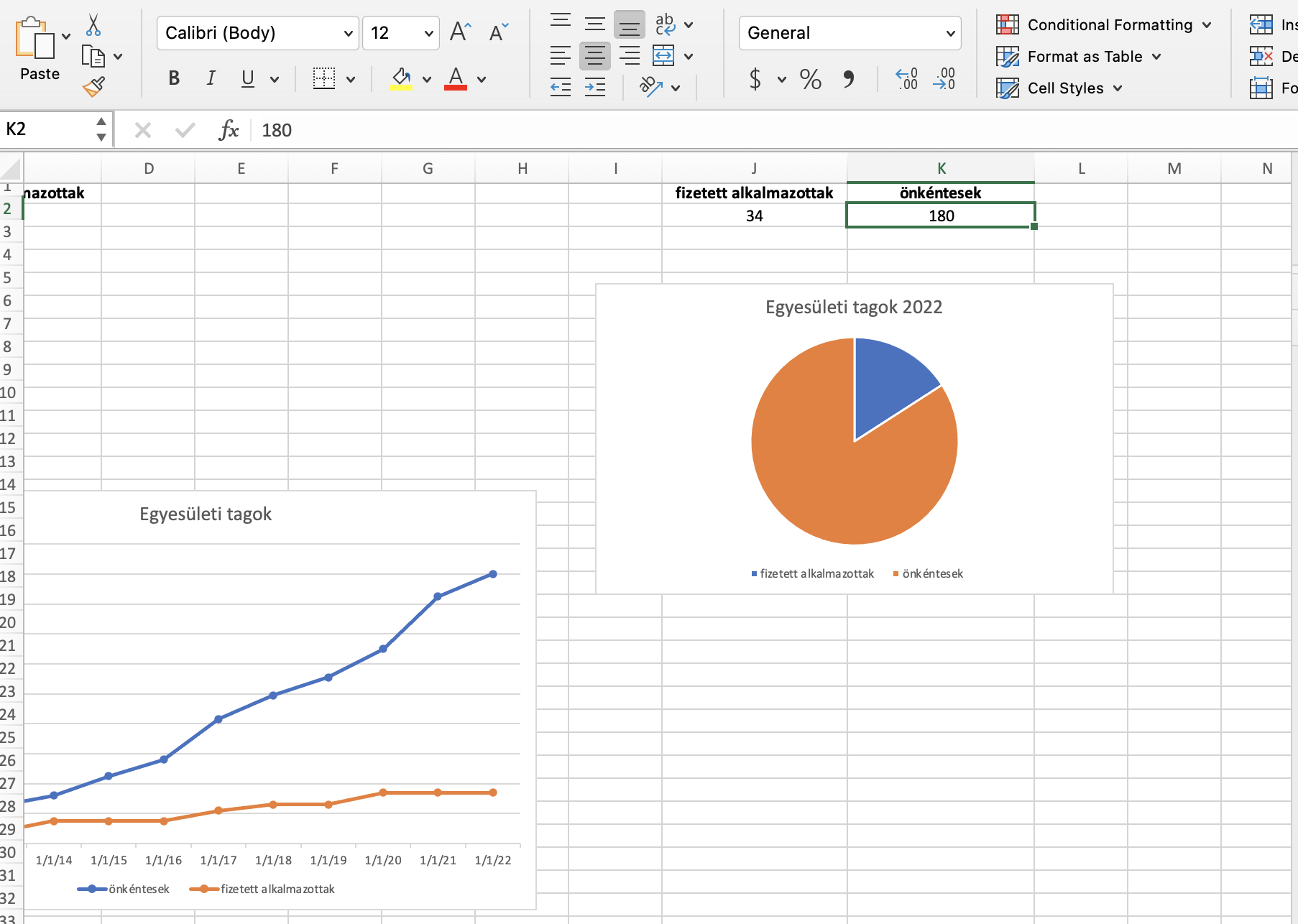
Task: Click the Increase Font Size icon
Action: (460, 32)
